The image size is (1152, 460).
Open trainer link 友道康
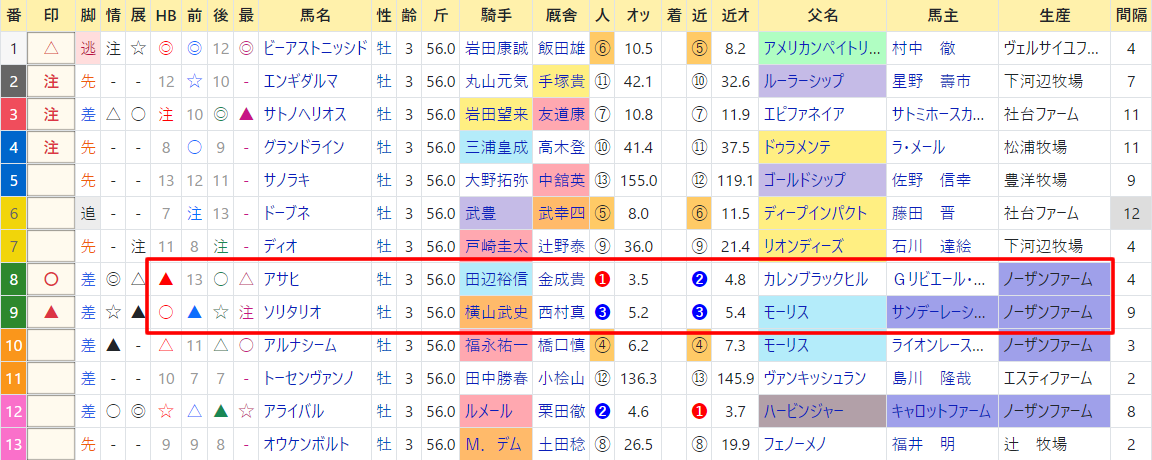(x=562, y=115)
